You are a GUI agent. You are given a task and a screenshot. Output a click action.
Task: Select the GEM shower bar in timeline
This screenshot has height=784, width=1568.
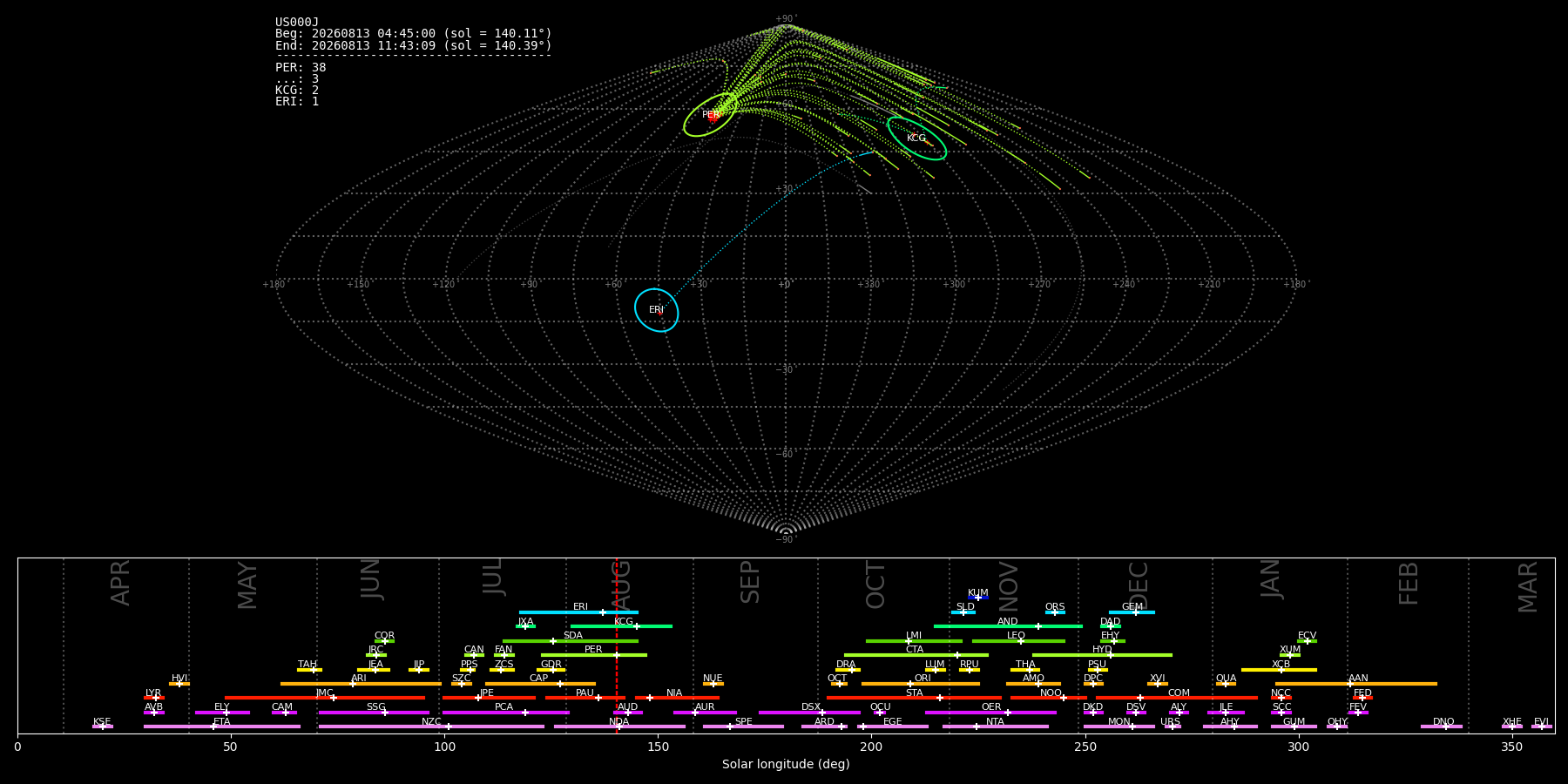coord(1132,612)
